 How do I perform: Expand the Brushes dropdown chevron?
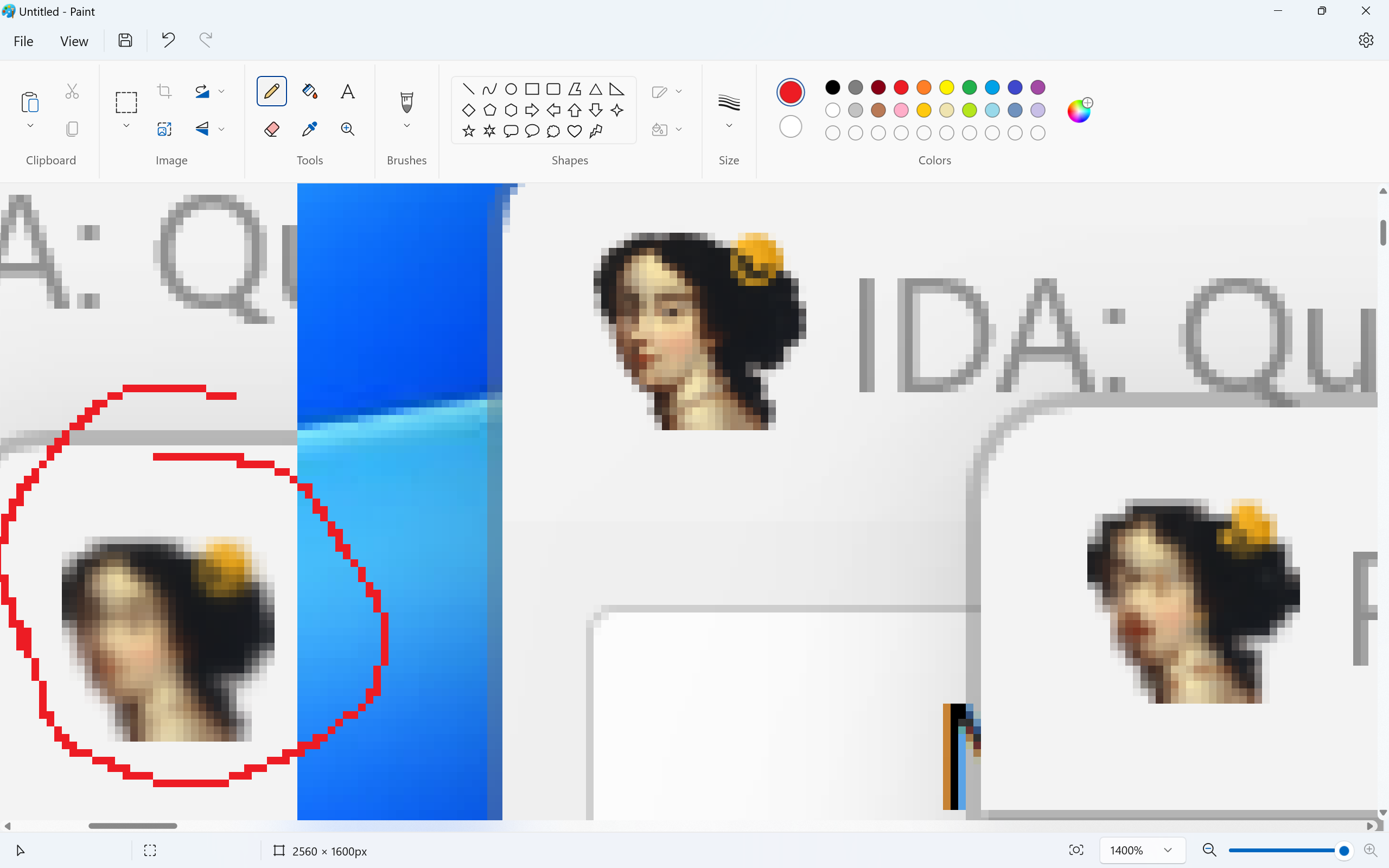407,126
